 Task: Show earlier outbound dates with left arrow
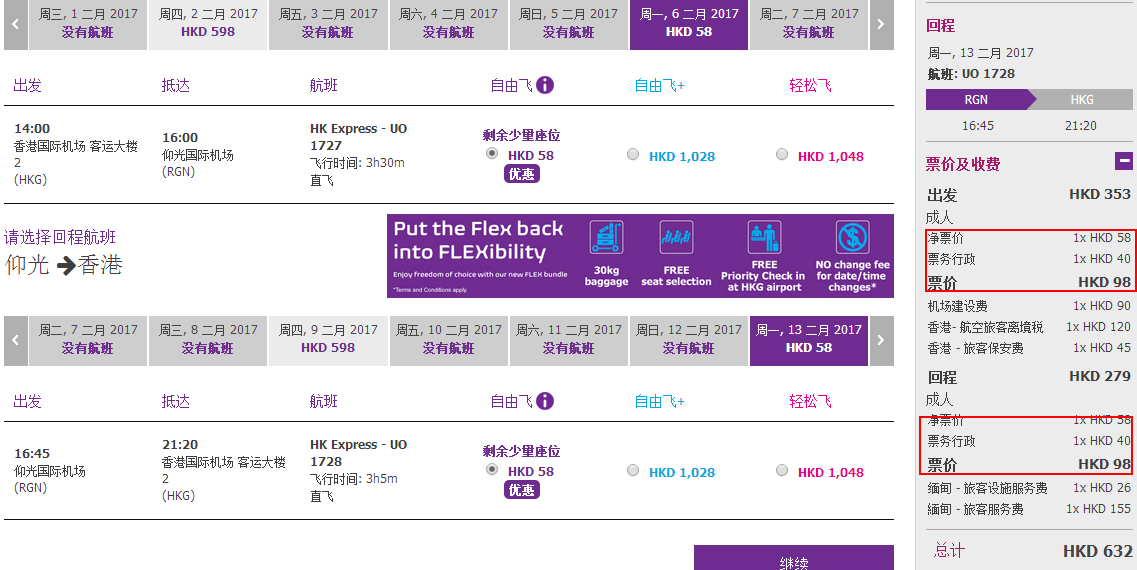click(x=15, y=25)
